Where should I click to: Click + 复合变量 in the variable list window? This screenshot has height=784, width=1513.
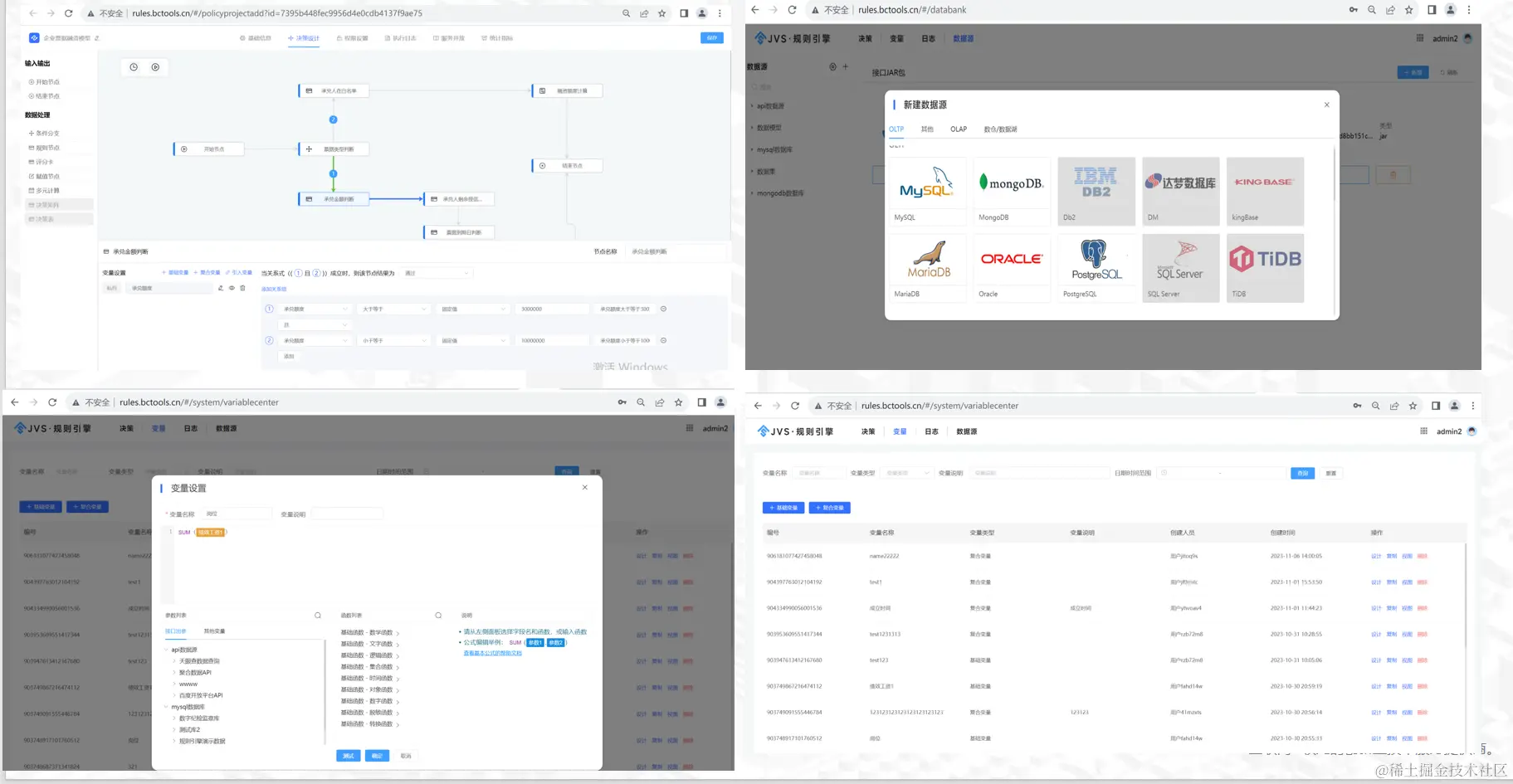pos(830,508)
